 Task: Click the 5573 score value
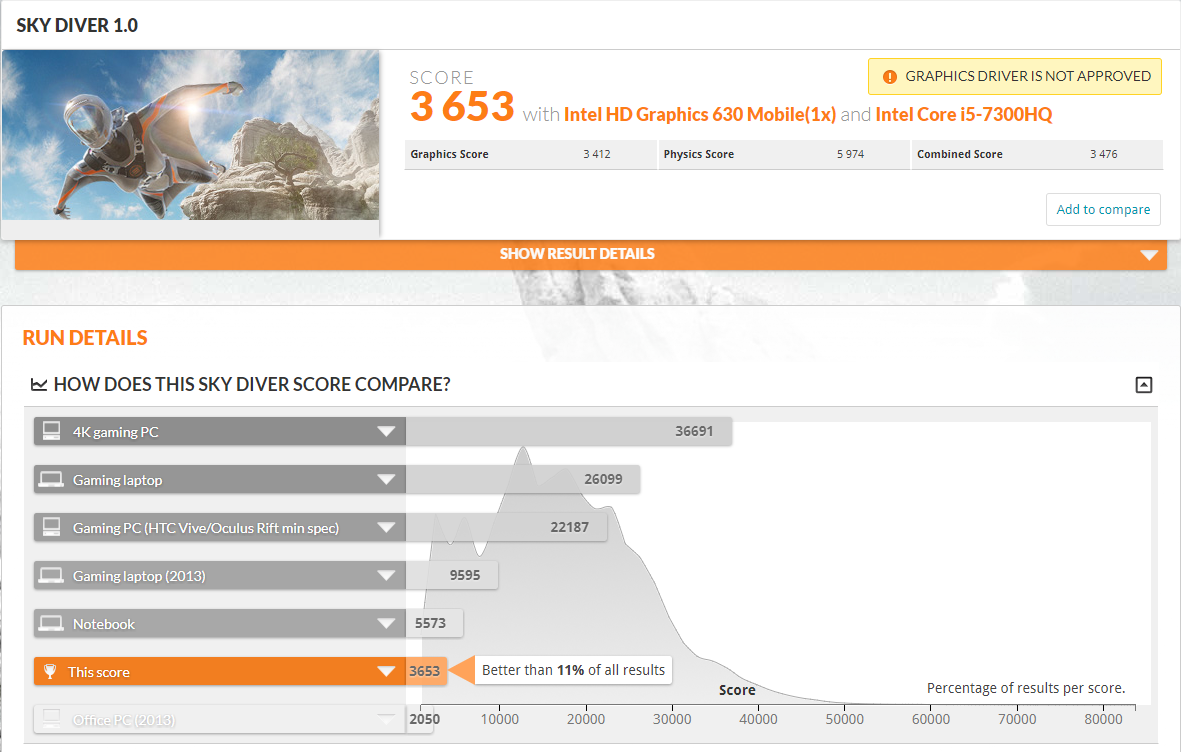(x=430, y=623)
